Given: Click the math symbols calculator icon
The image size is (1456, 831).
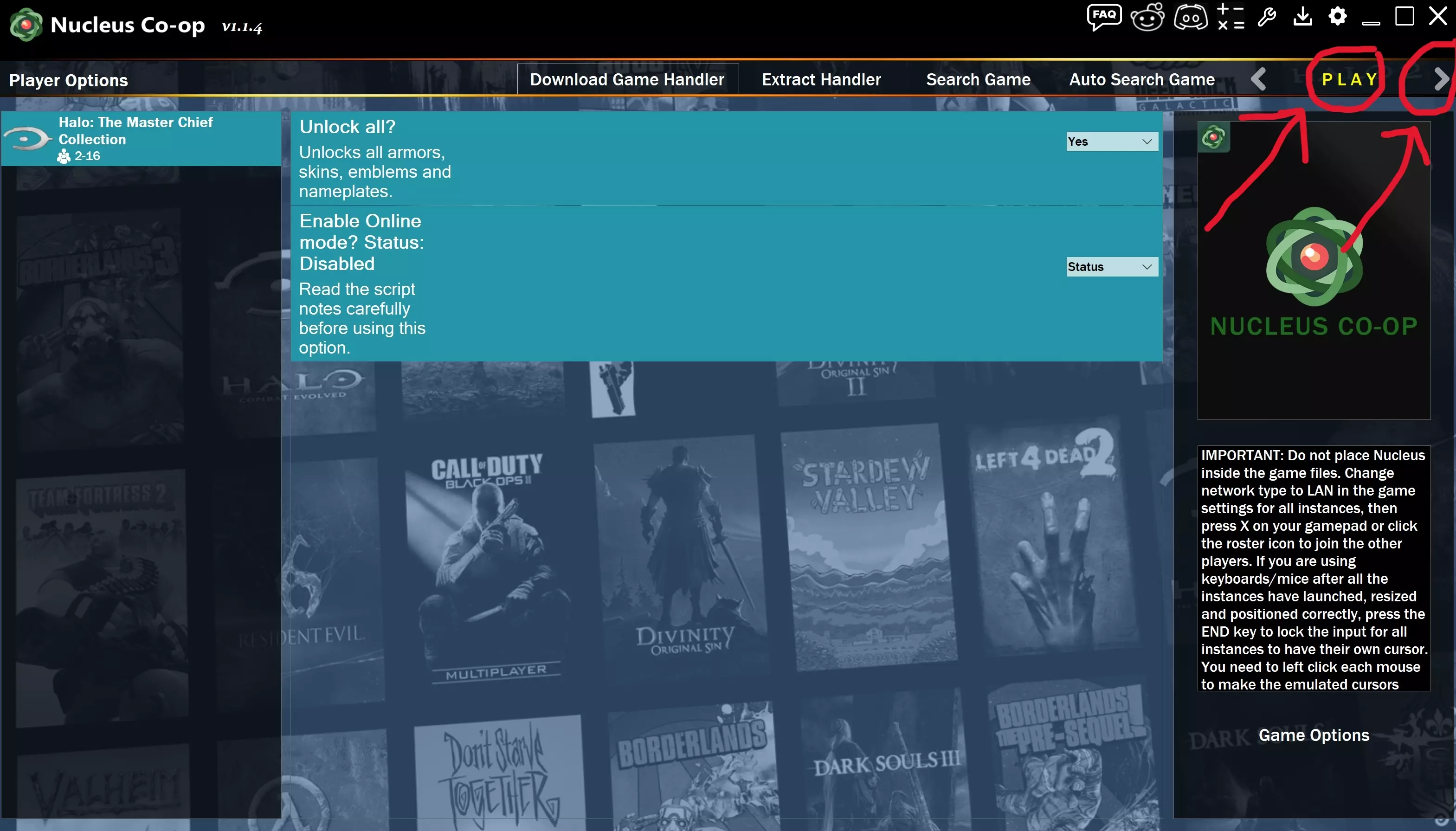Looking at the screenshot, I should 1231,17.
